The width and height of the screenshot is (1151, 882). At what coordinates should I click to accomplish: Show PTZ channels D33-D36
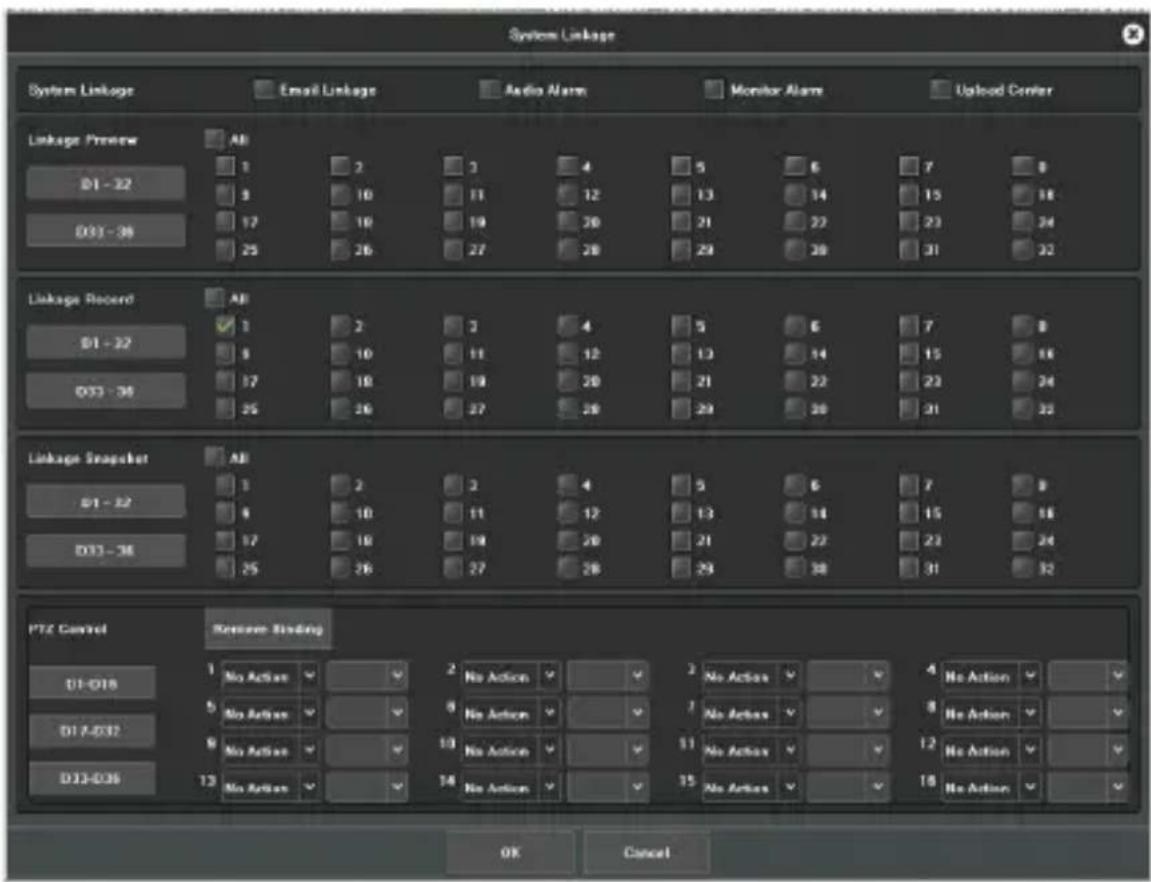click(92, 779)
